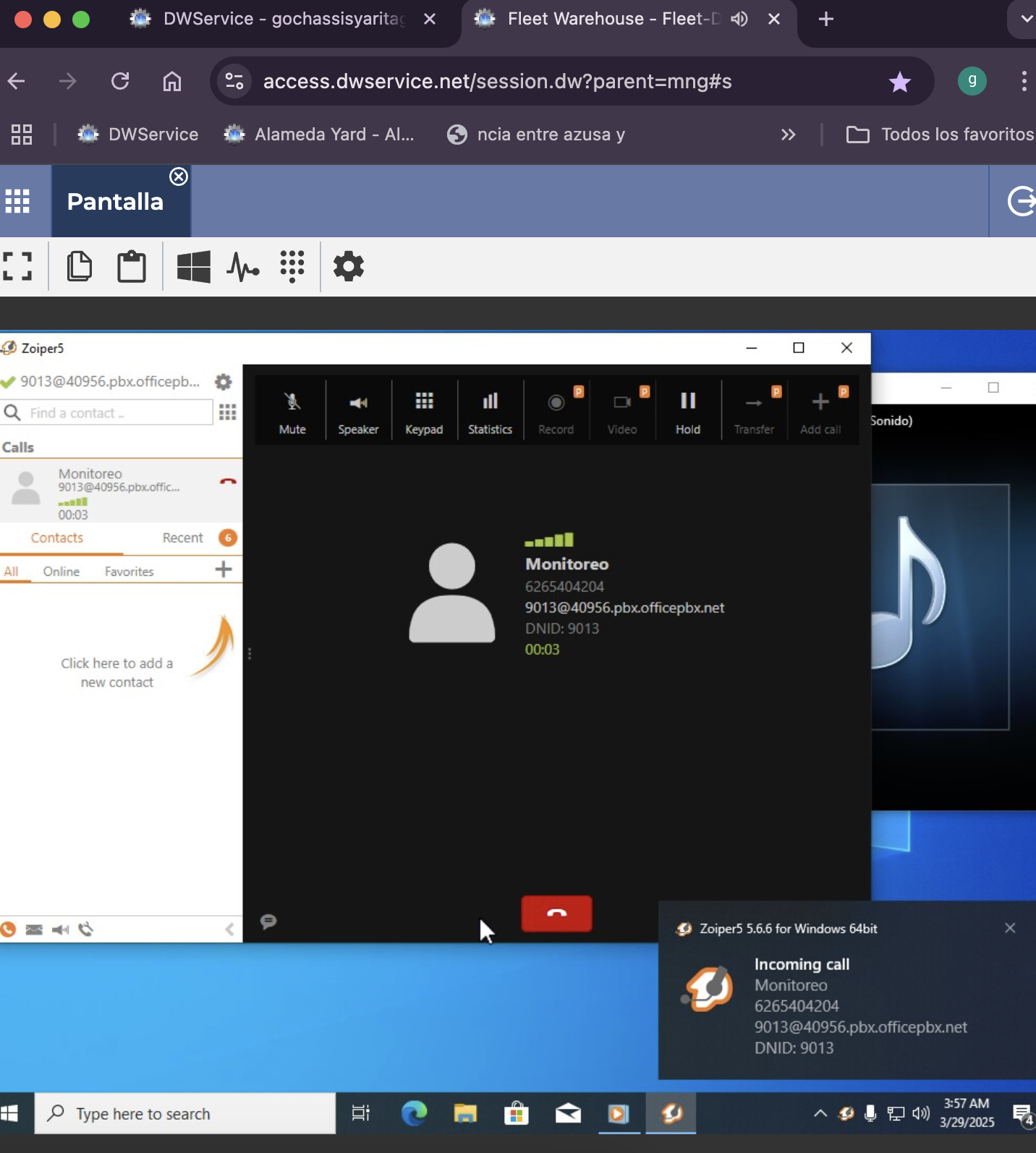This screenshot has width=1036, height=1153.
Task: Open Zoiper from the taskbar
Action: [671, 1113]
